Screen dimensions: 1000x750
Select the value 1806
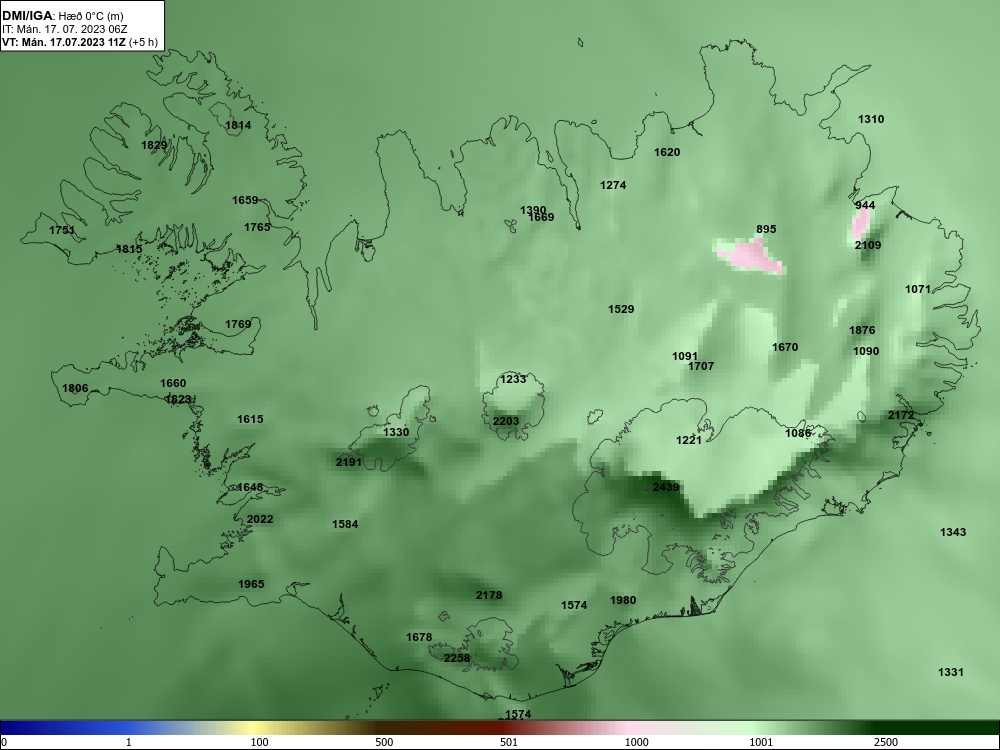(75, 388)
